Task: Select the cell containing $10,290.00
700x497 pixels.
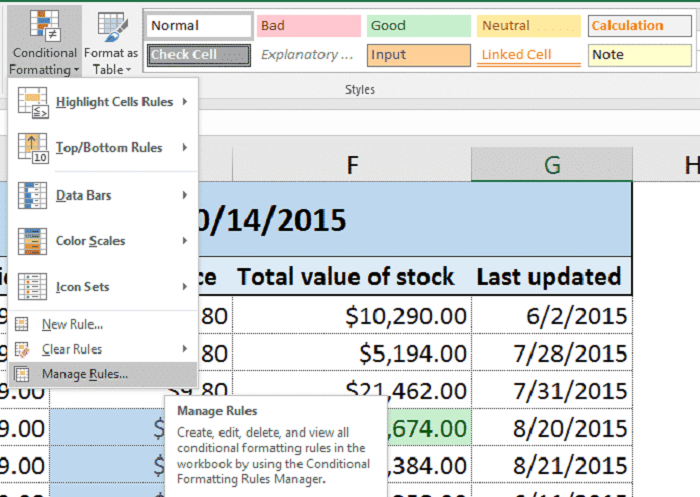Action: [x=352, y=317]
